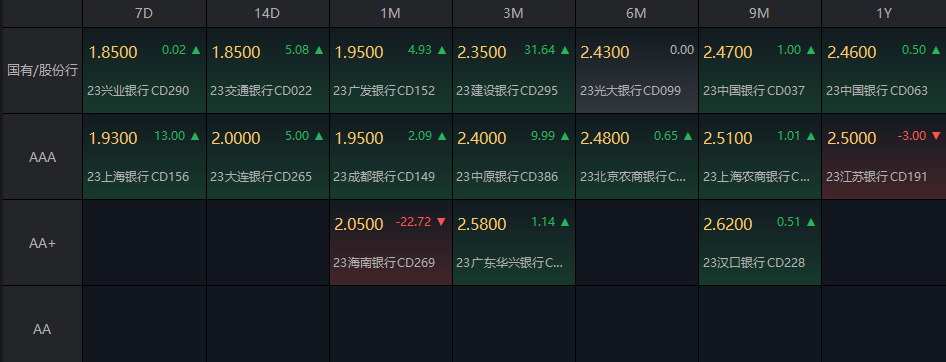Select the 1Y tenor column header
This screenshot has height=362, width=946.
[884, 14]
